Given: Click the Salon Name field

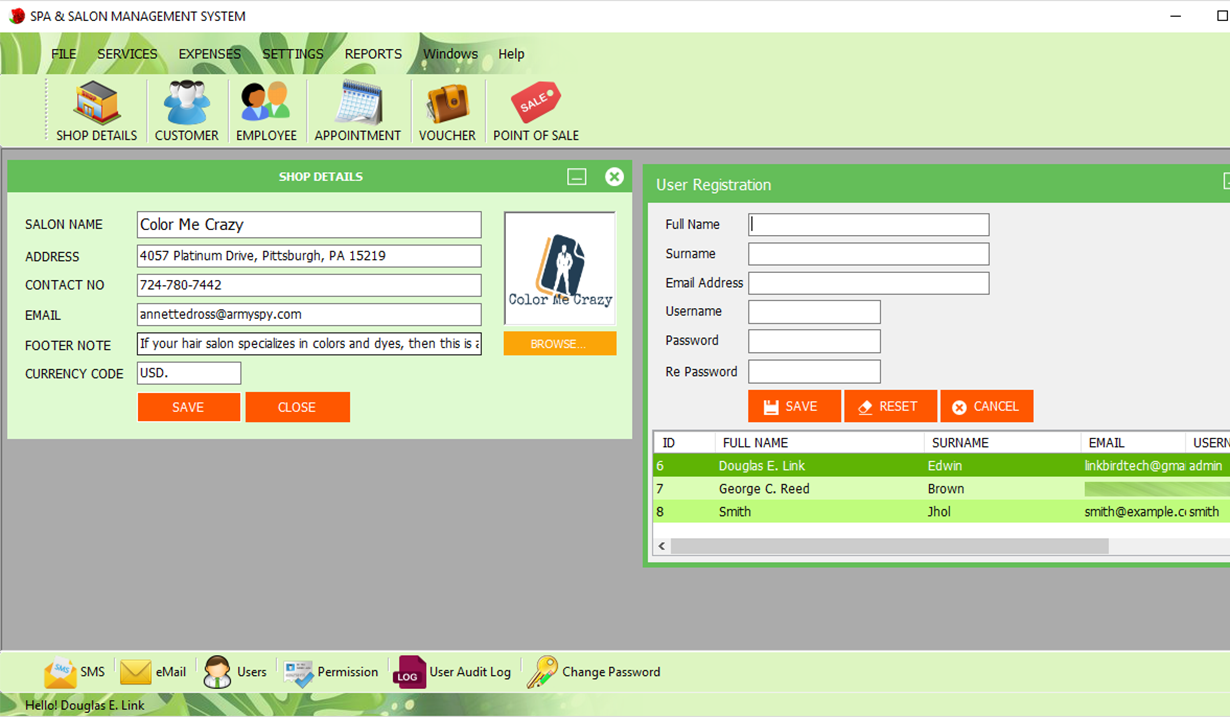Looking at the screenshot, I should (309, 225).
